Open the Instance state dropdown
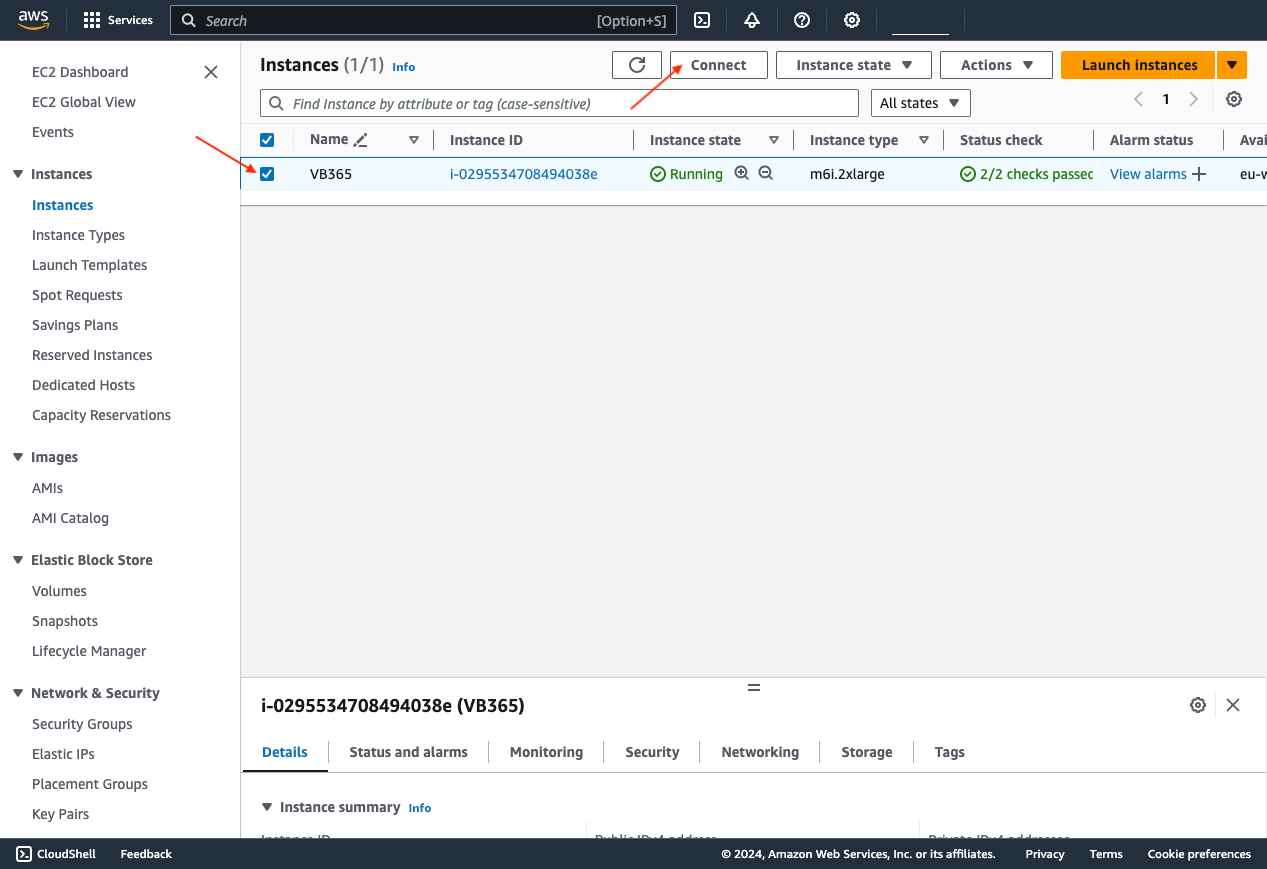1267x869 pixels. pos(853,64)
